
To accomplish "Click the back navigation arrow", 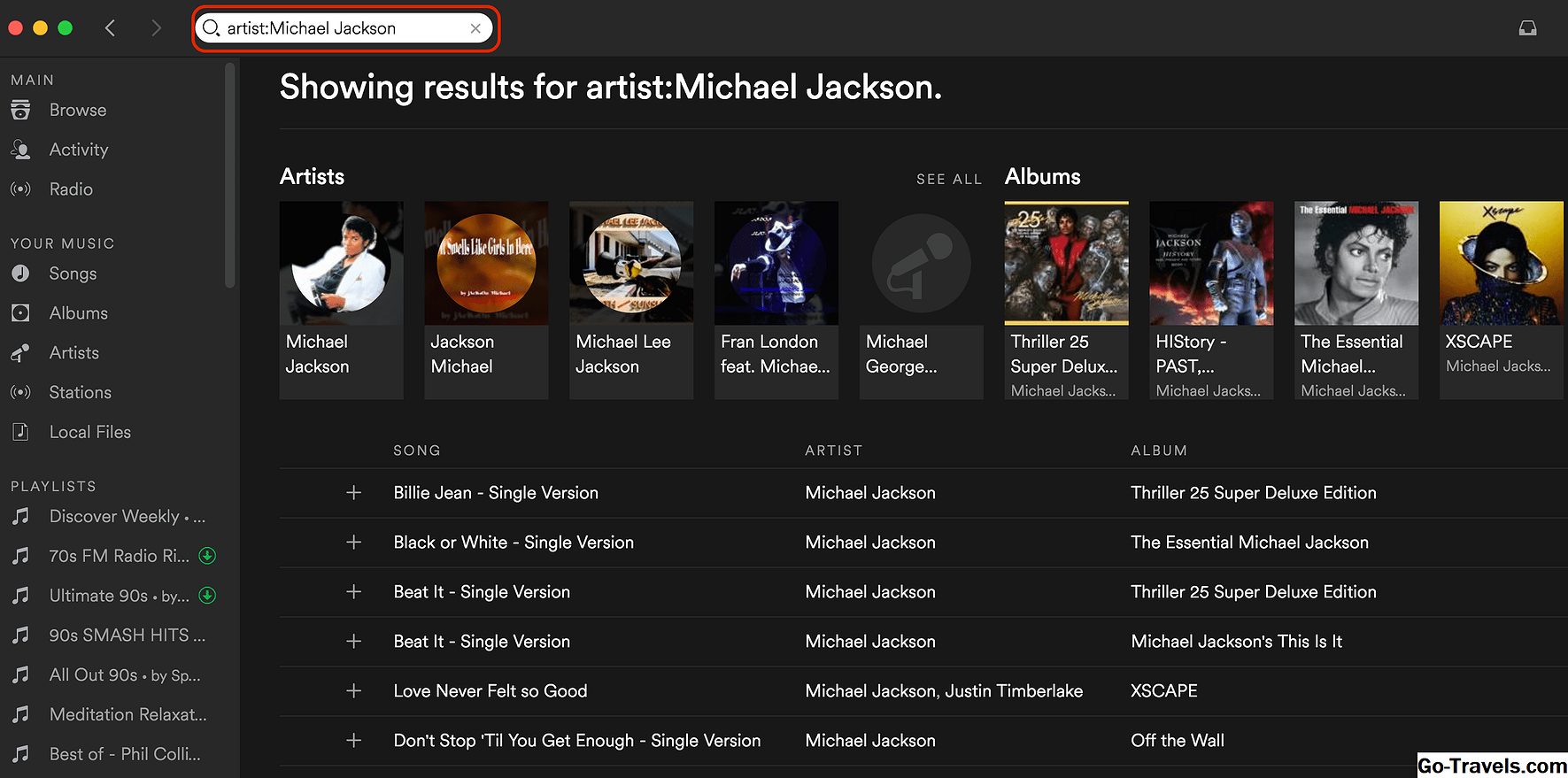I will [x=110, y=28].
